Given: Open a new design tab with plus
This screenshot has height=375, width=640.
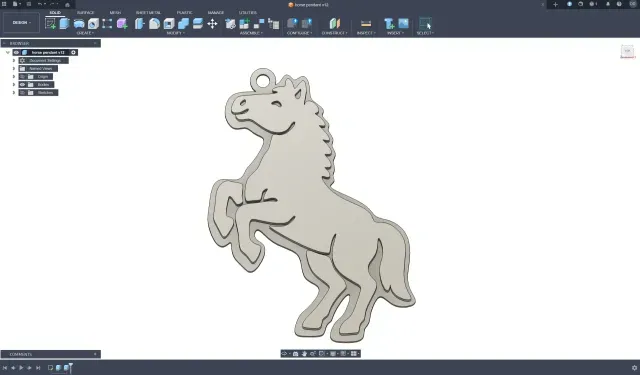Looking at the screenshot, I should coord(555,4).
